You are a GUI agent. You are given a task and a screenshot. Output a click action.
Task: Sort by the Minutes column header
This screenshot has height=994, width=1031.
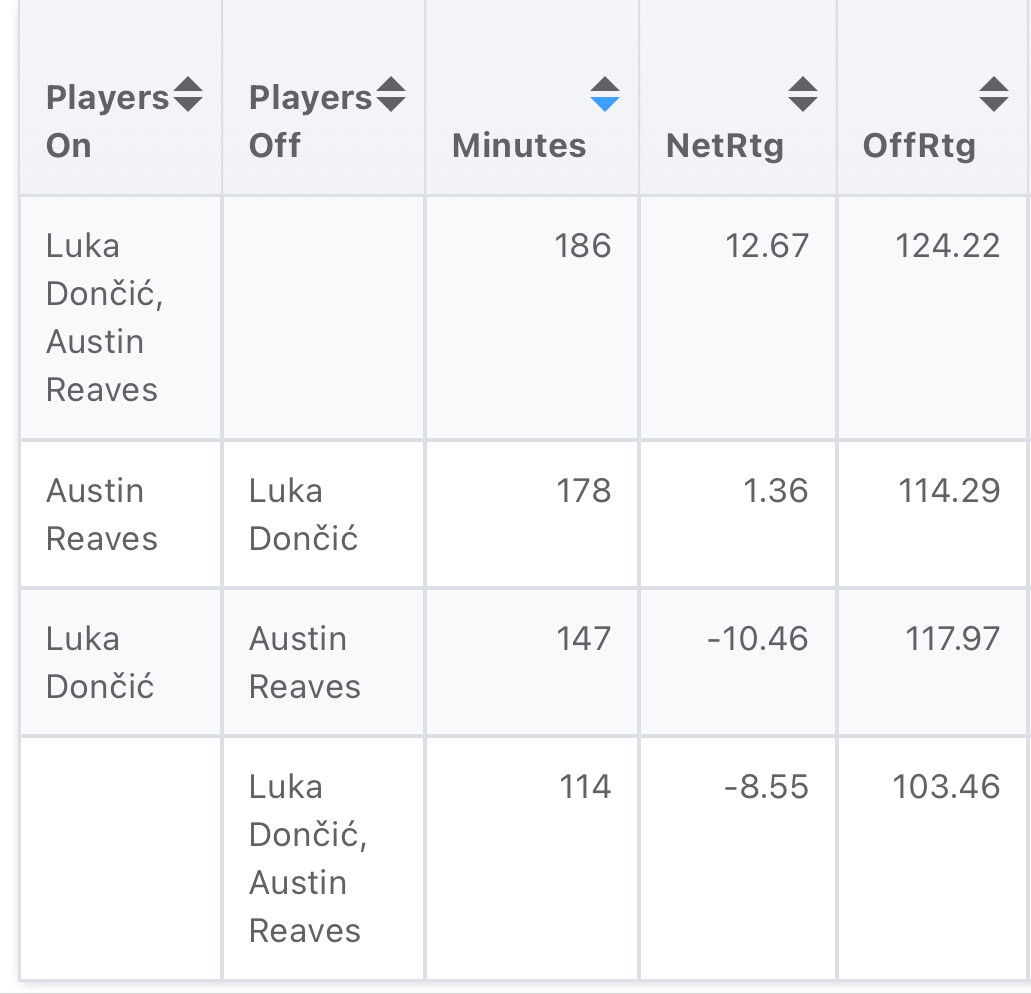coord(519,145)
